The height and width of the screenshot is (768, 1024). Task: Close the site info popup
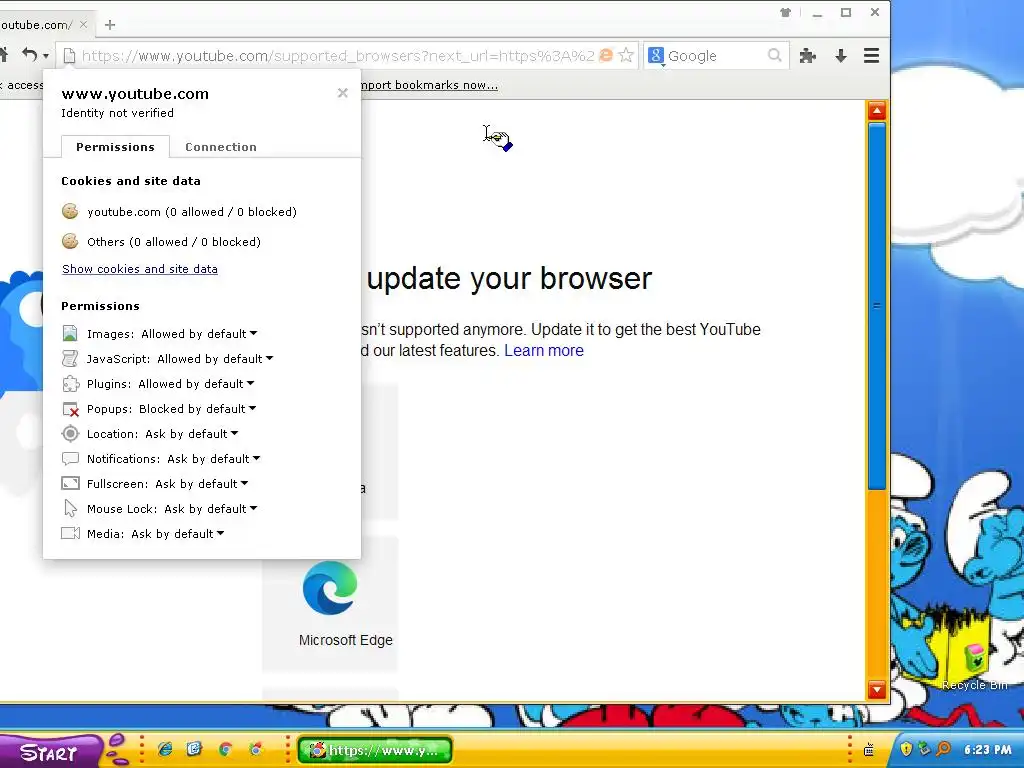pyautogui.click(x=342, y=93)
